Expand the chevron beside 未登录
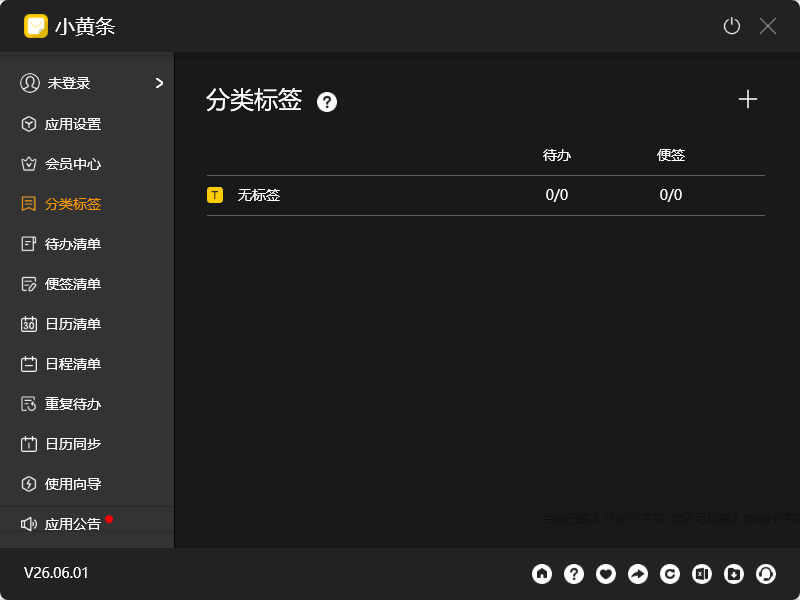800x600 pixels. click(159, 83)
